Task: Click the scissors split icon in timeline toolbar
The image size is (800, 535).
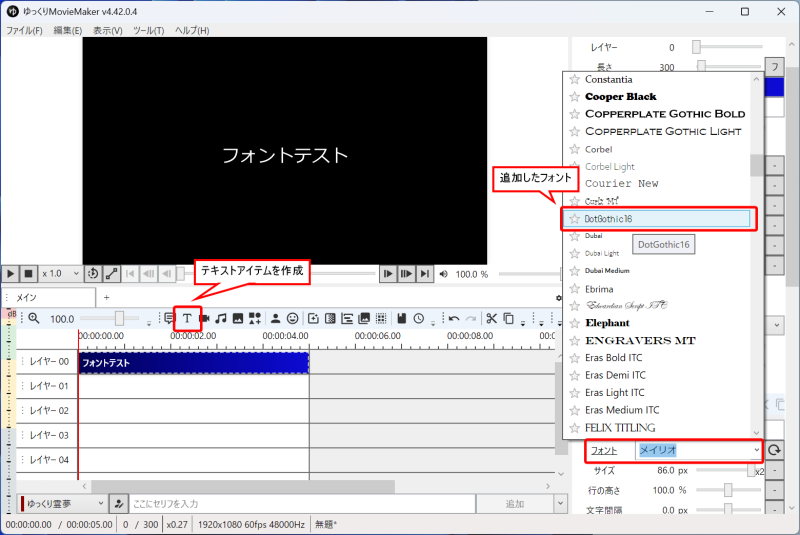Action: coord(491,318)
